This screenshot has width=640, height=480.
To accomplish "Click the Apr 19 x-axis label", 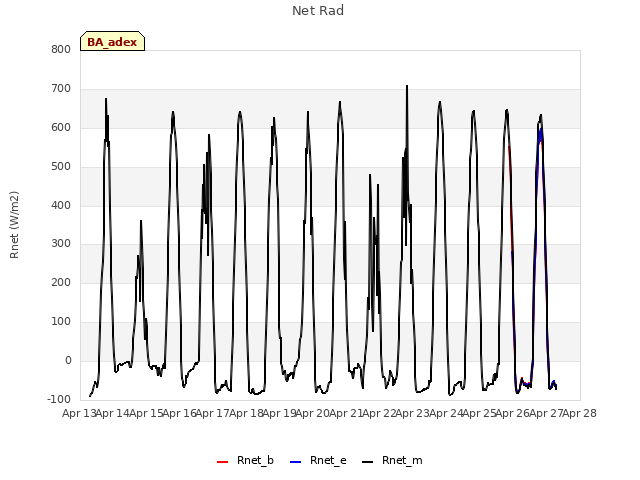I will [280, 413].
